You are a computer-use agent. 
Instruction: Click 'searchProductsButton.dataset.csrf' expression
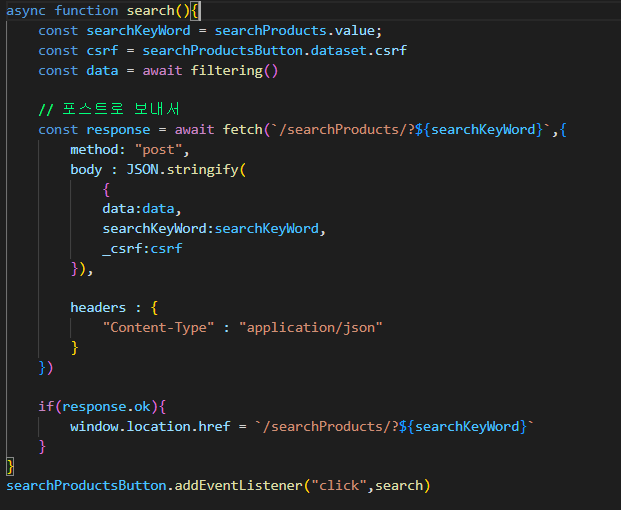coord(274,51)
